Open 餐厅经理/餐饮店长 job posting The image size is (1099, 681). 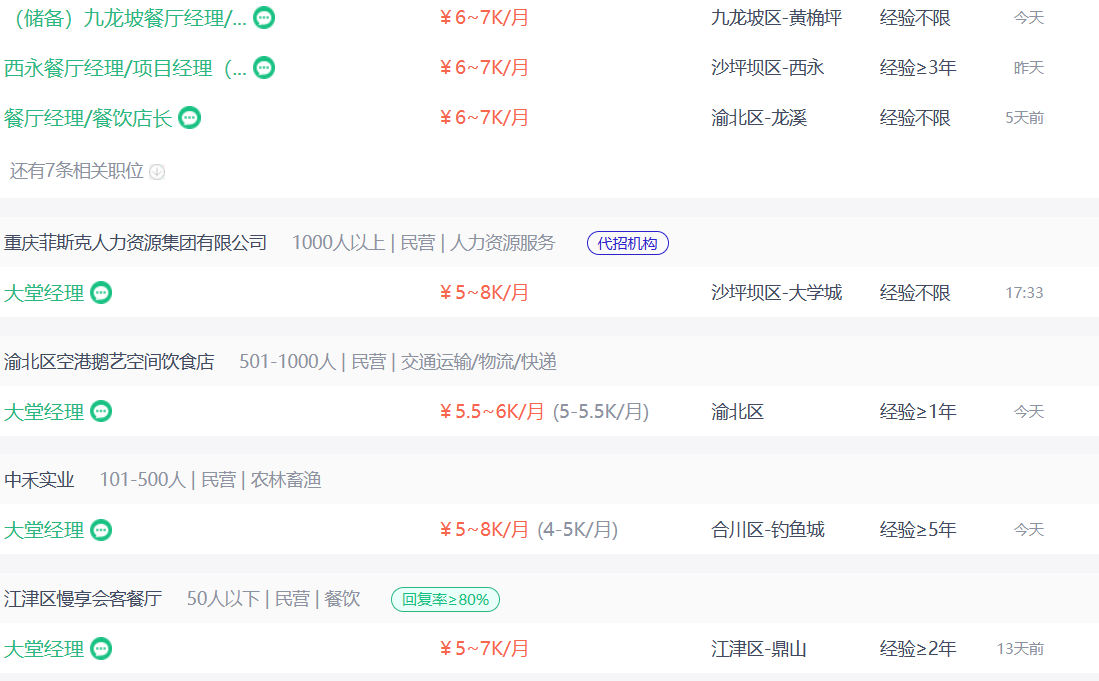pyautogui.click(x=88, y=118)
